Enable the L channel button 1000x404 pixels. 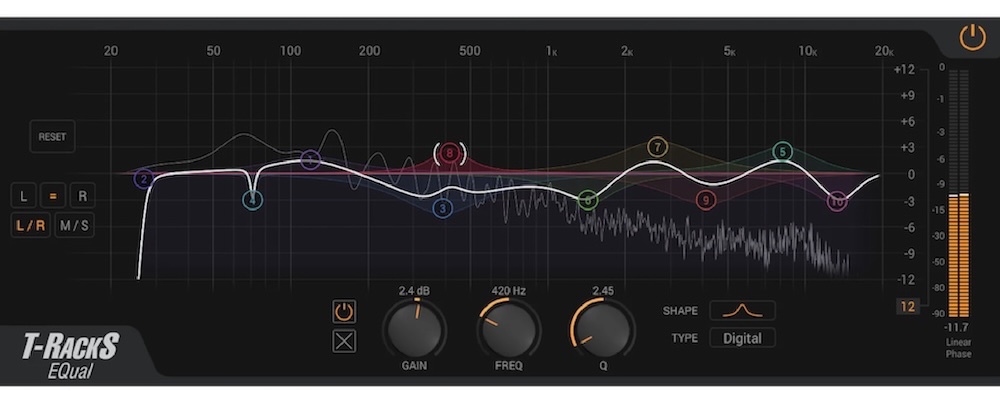pos(24,196)
